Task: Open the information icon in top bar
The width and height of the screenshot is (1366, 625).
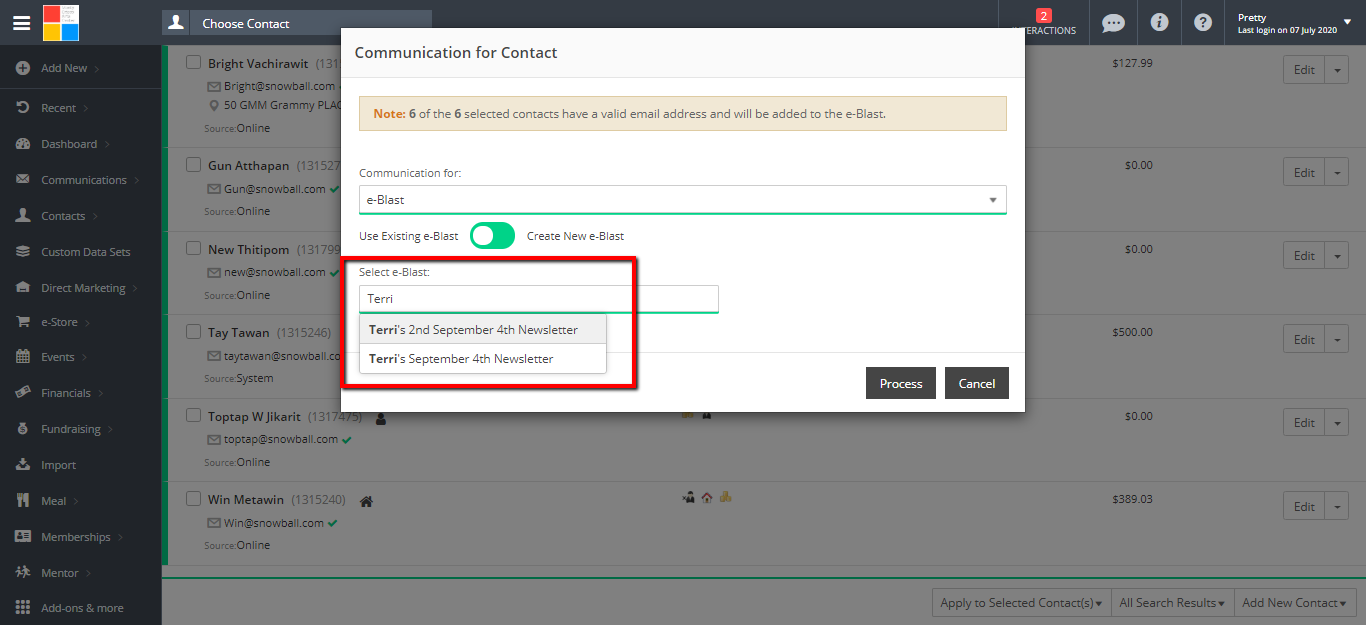Action: [x=1159, y=23]
